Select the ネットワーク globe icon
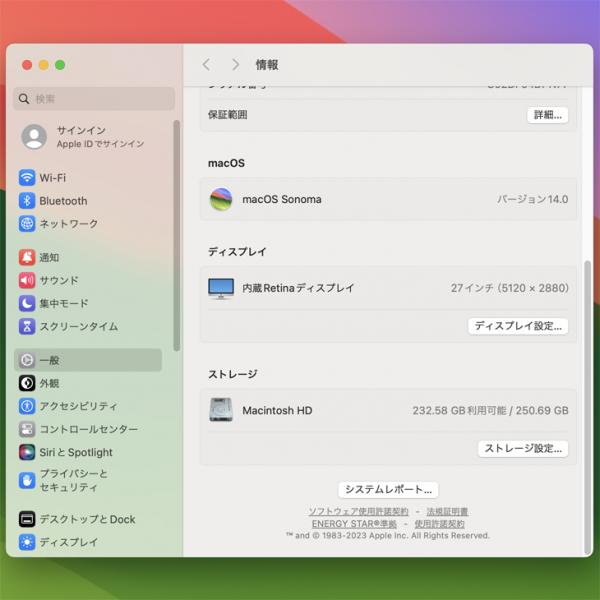The height and width of the screenshot is (600, 600). (27, 224)
